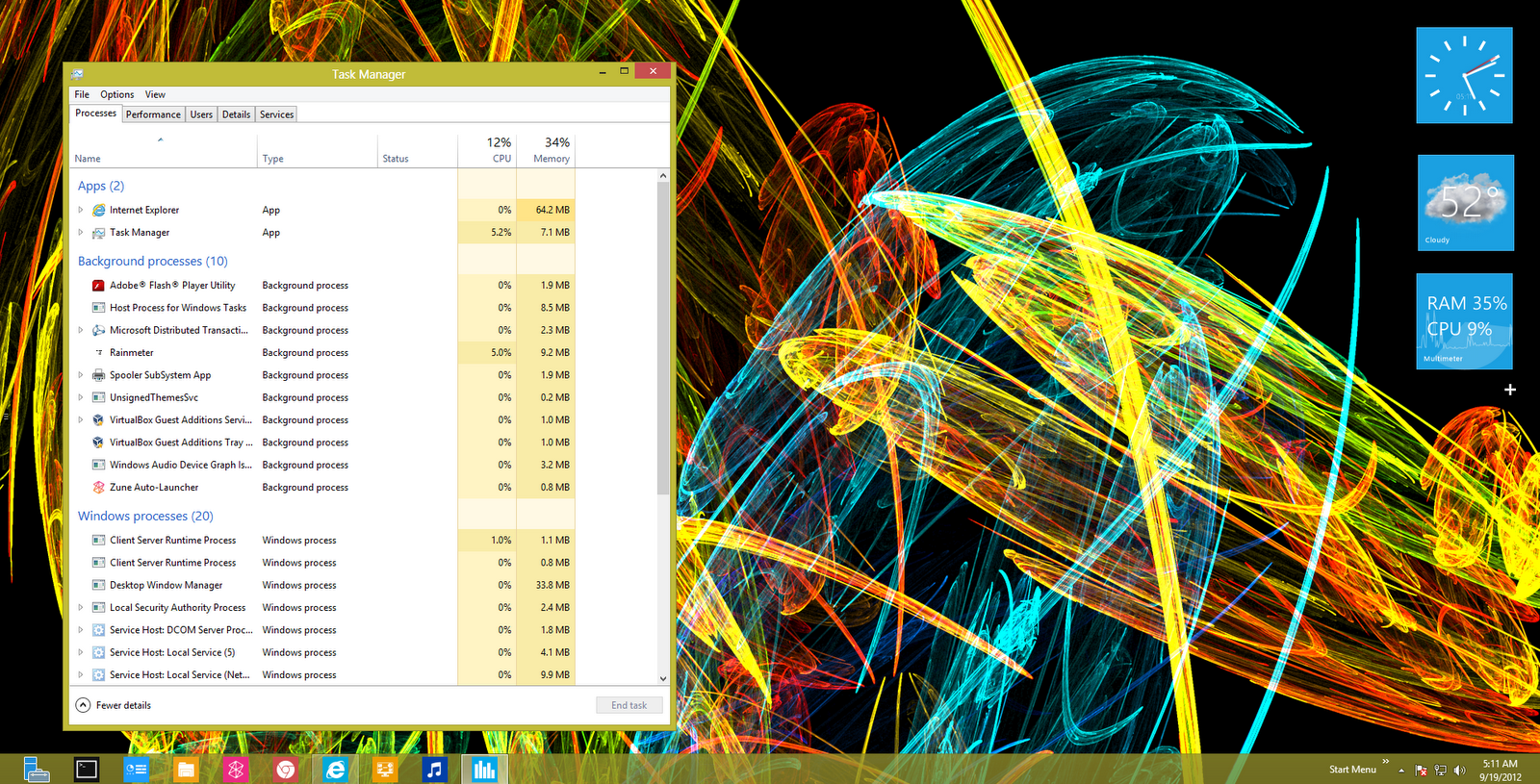Sort by the CPU column header
The image size is (1540, 784).
[x=487, y=151]
